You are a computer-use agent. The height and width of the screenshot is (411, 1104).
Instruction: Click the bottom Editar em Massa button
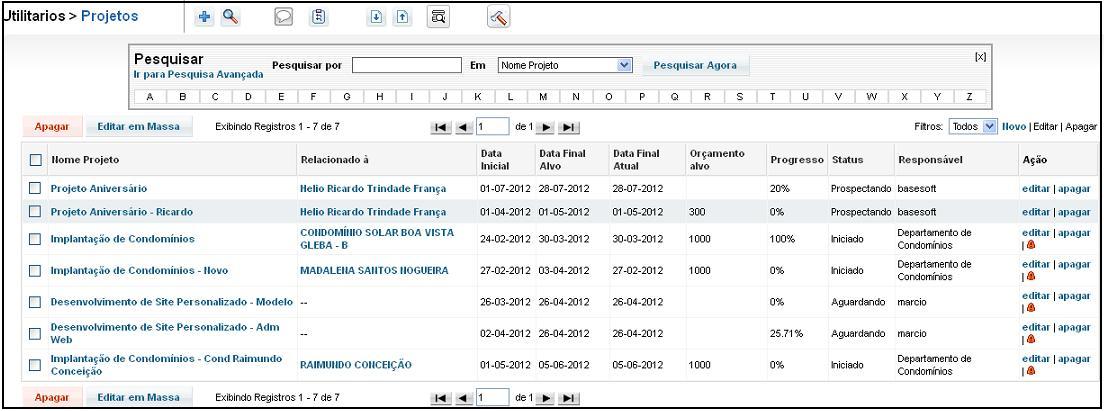pos(138,398)
